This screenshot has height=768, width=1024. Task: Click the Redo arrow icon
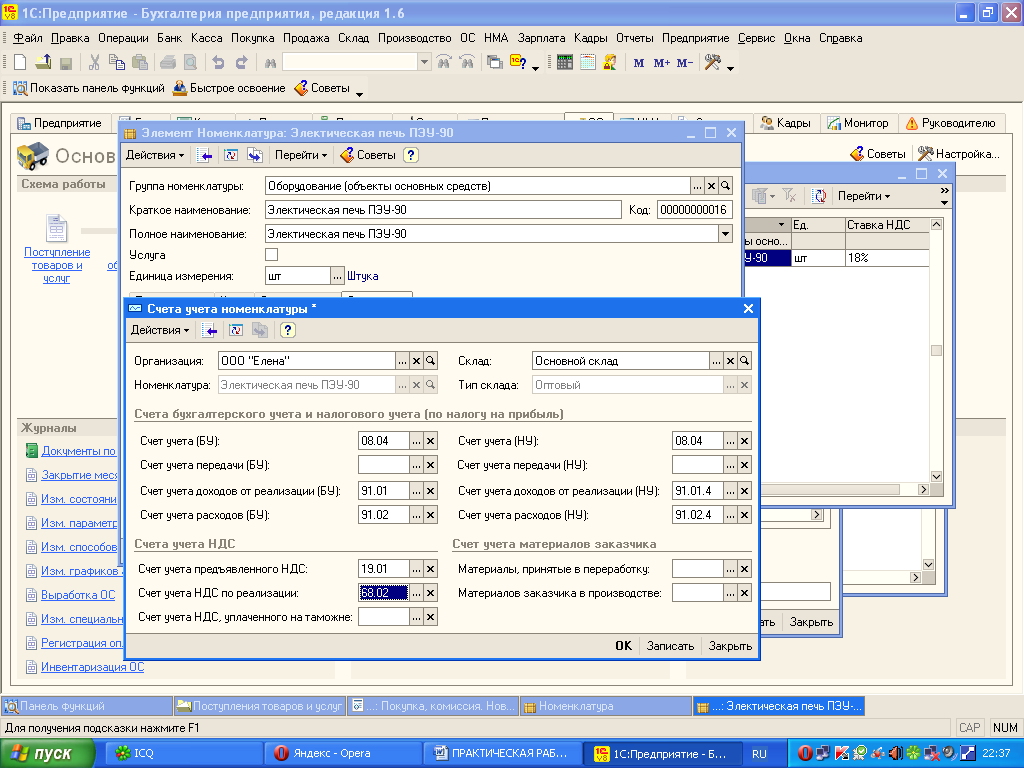click(x=241, y=63)
